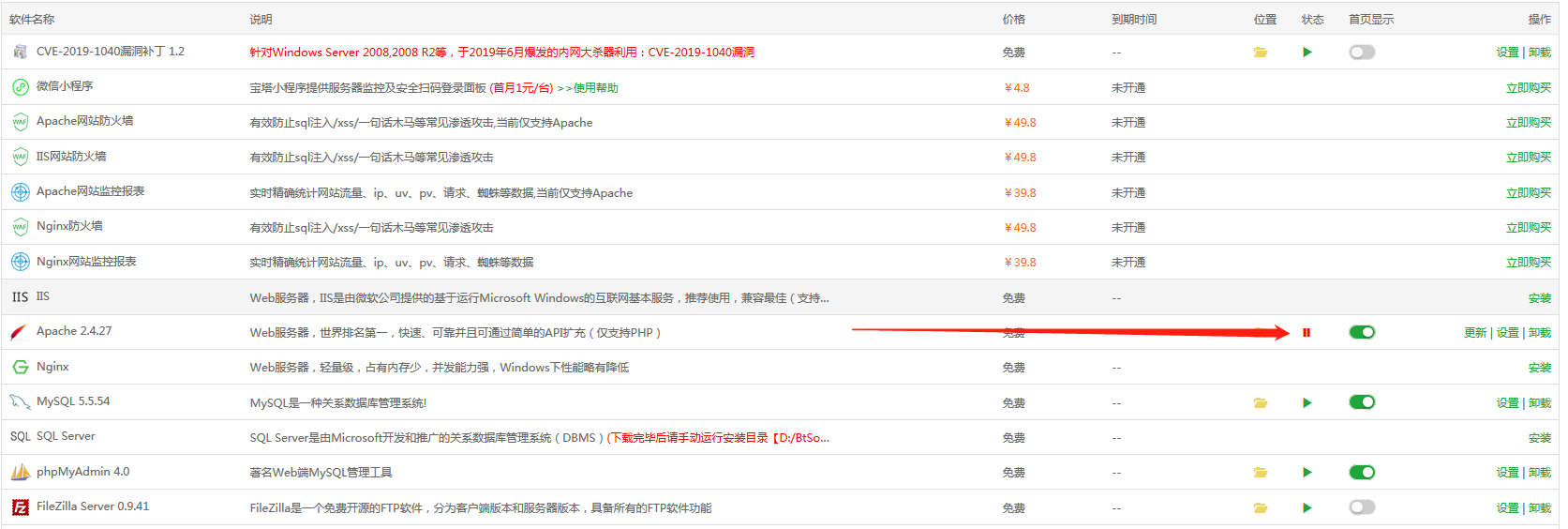
Task: Click the FileZilla Server red icon
Action: pos(20,507)
